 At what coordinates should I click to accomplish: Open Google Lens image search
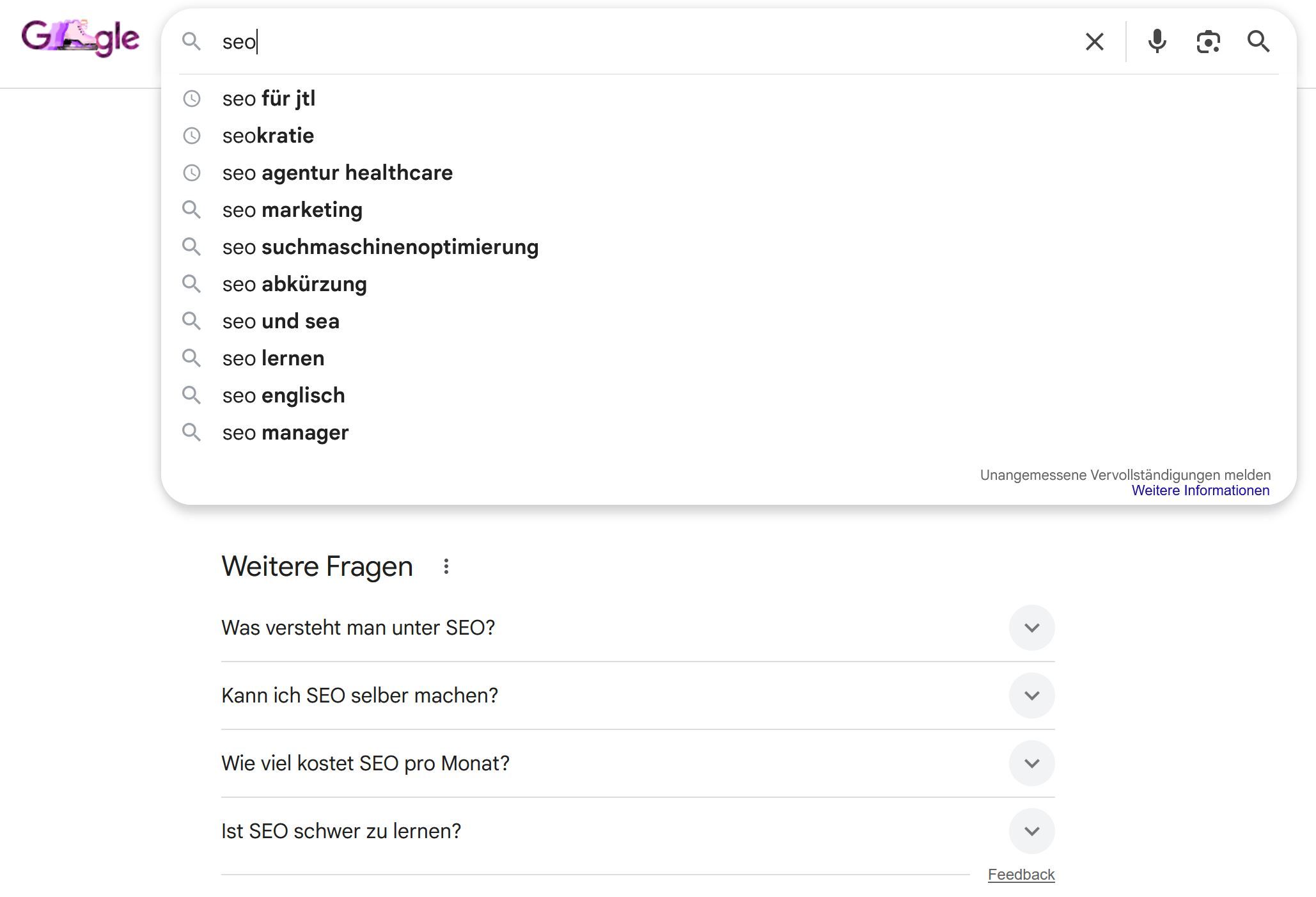click(x=1208, y=42)
